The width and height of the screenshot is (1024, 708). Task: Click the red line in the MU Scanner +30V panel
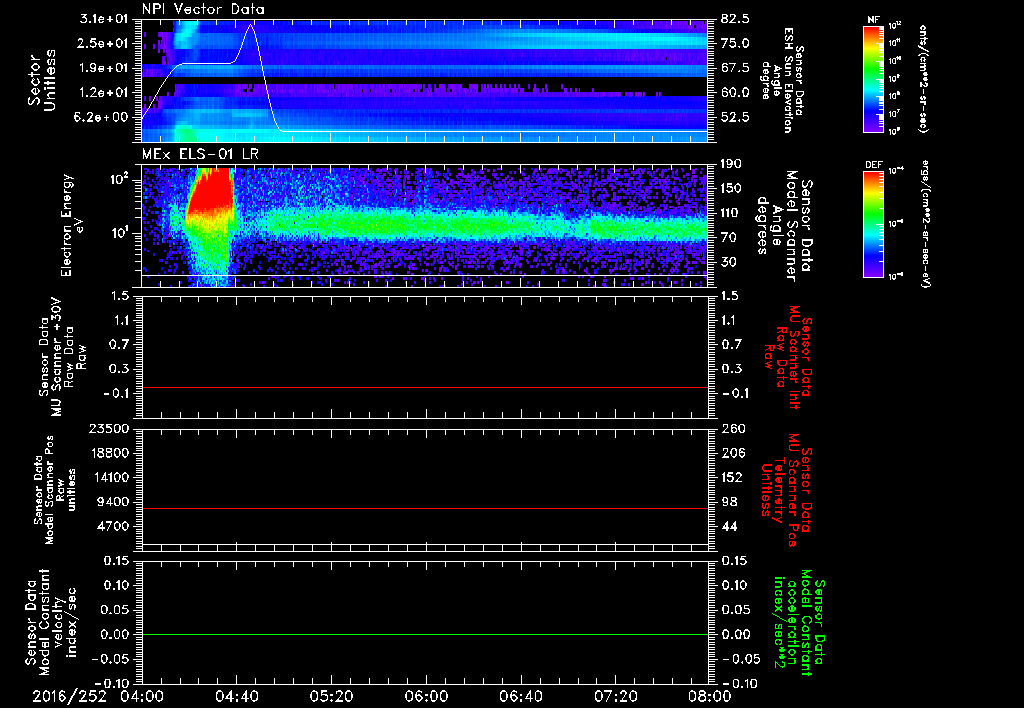[425, 387]
